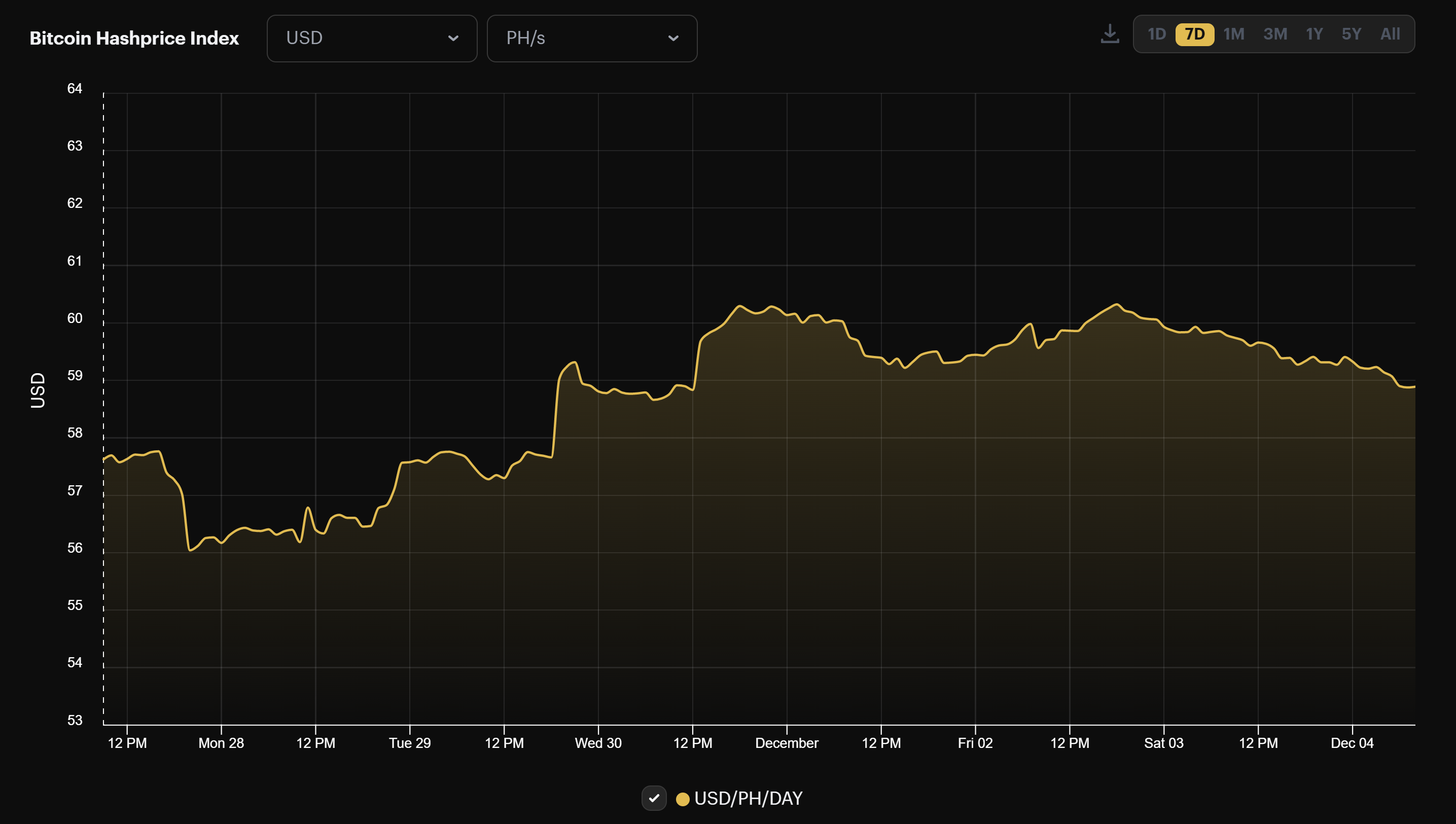Image resolution: width=1456 pixels, height=824 pixels.
Task: Switch to the 1D time range
Action: click(1157, 34)
